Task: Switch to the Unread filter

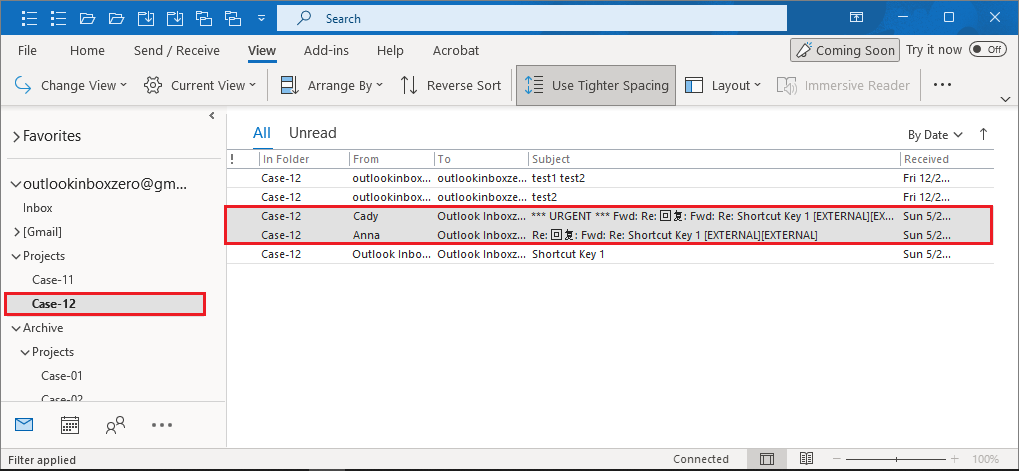Action: 313,133
